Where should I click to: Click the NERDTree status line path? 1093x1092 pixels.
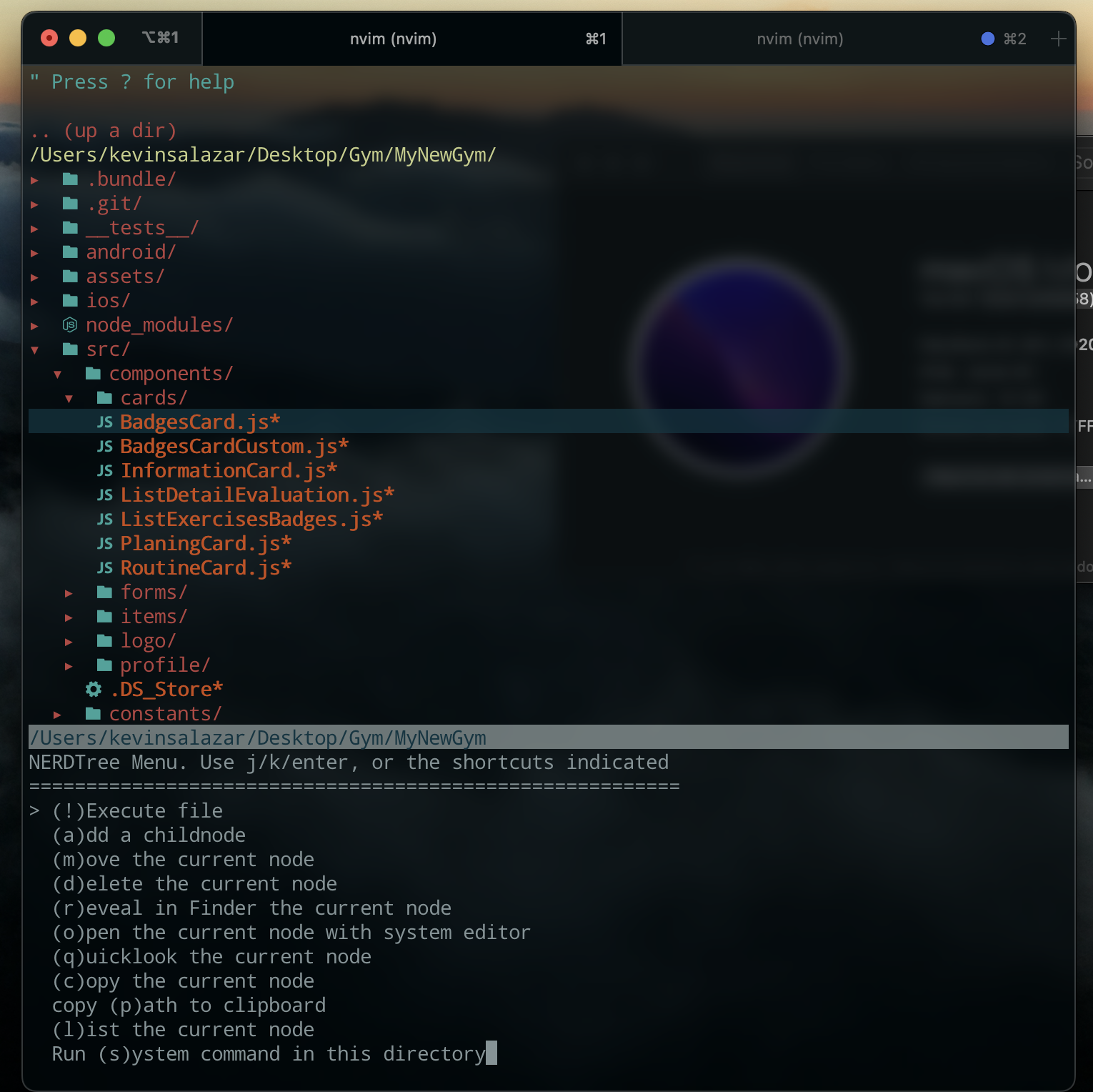click(549, 738)
